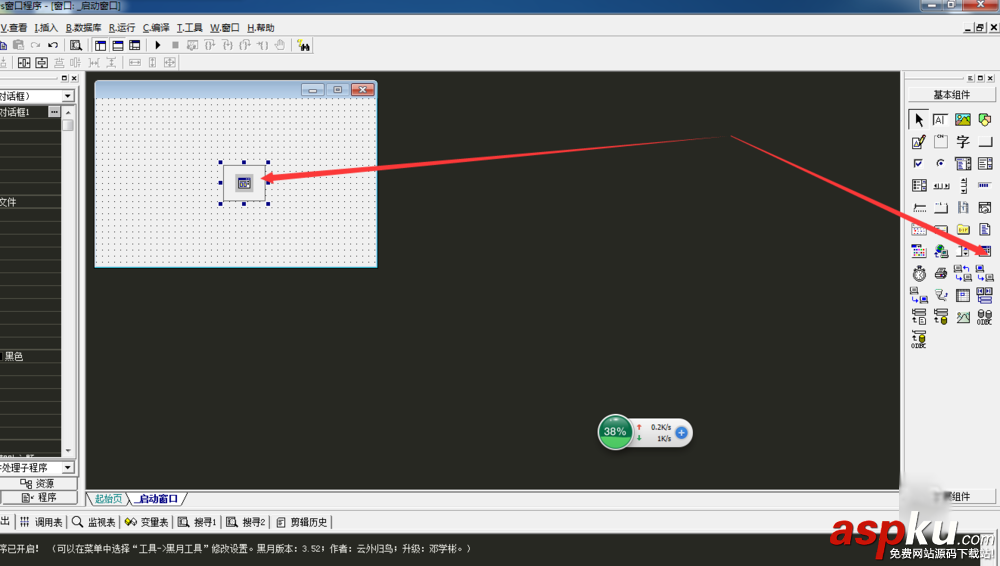Select the pointer tool in component palette
Image resolution: width=1000 pixels, height=566 pixels.
click(918, 119)
